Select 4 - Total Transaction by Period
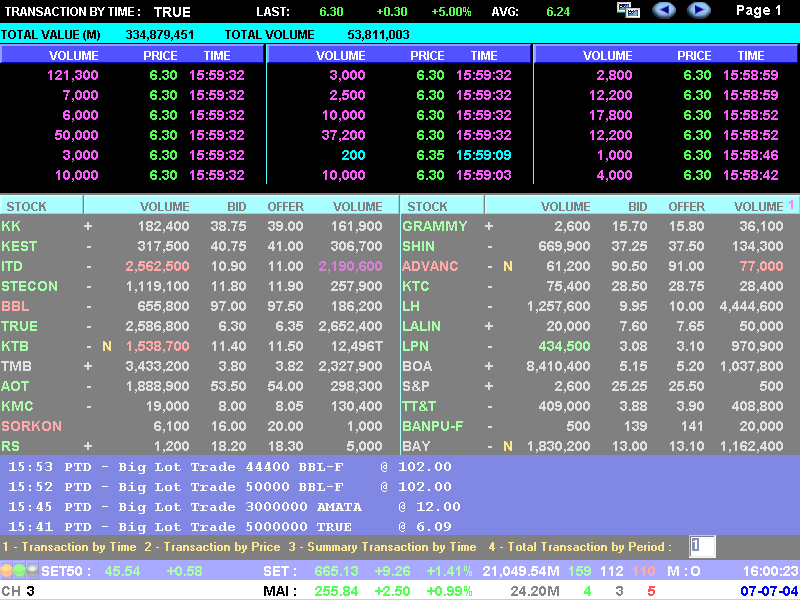Screen dimensions: 800x600 (x=580, y=547)
